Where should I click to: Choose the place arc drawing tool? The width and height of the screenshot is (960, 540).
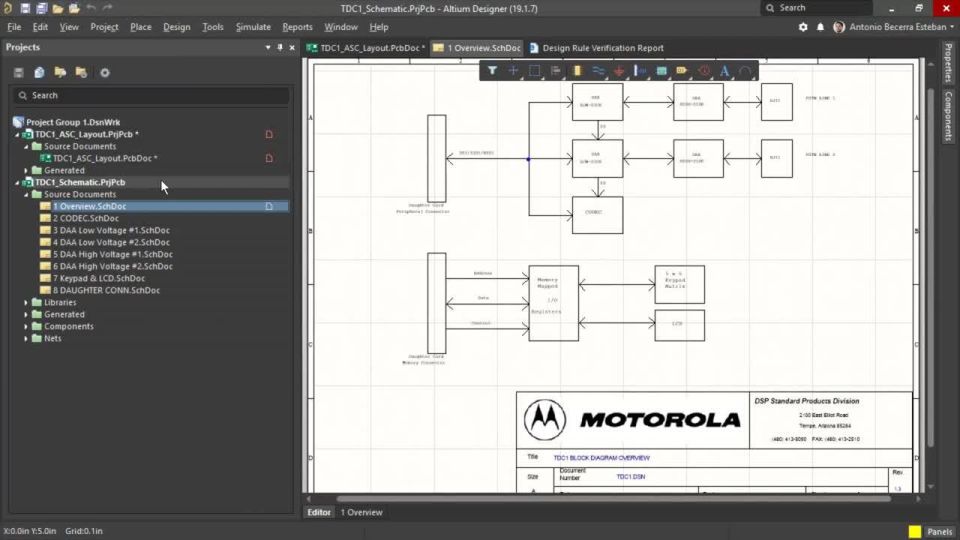point(745,71)
